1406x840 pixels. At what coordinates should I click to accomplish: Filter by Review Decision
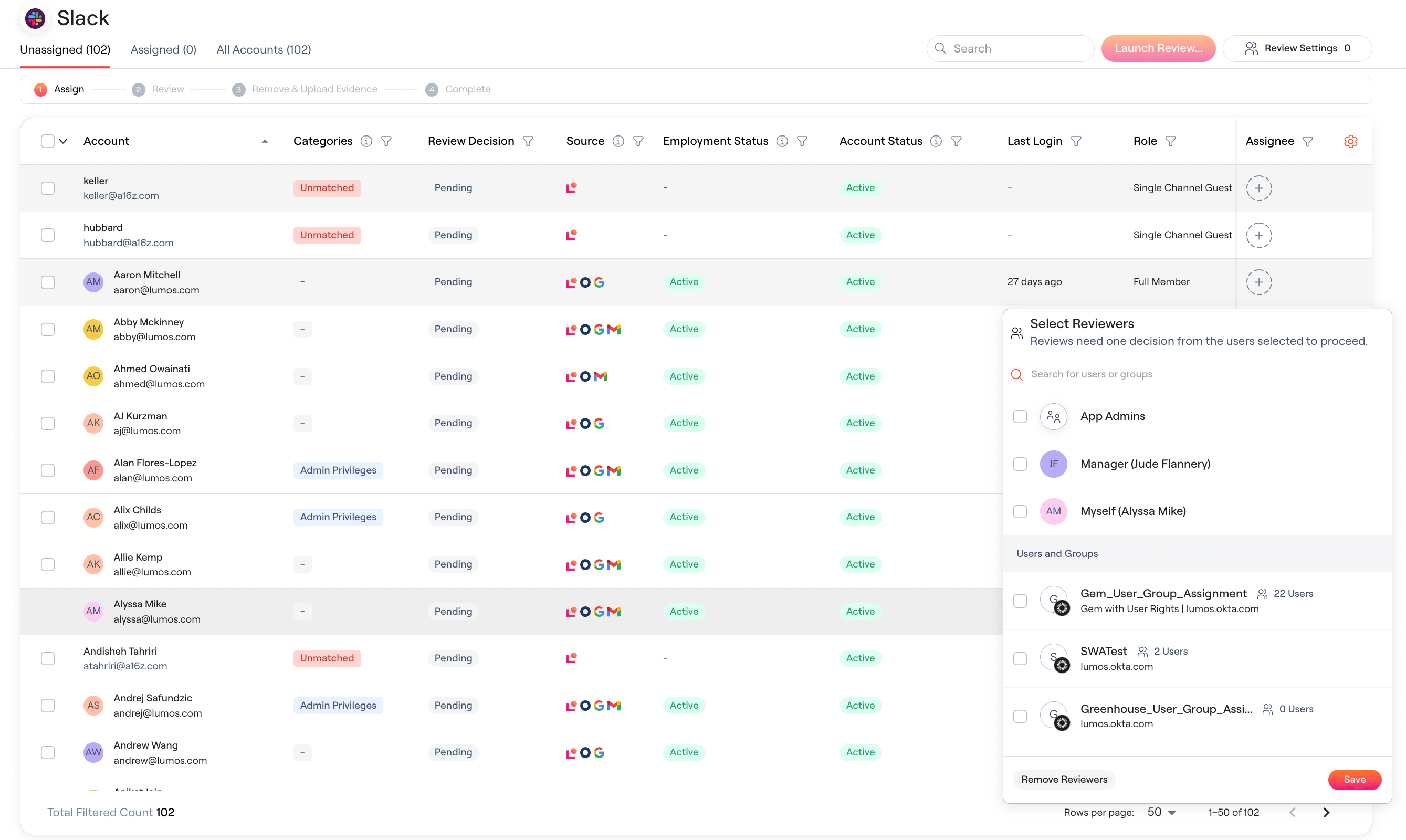coord(528,142)
